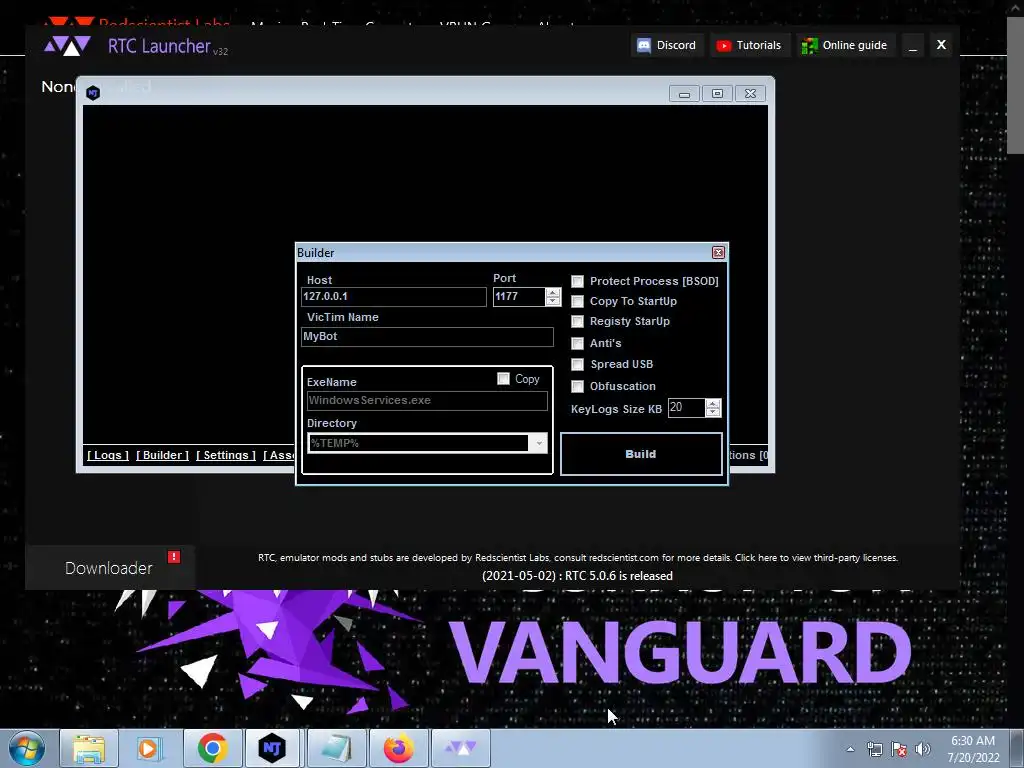Close the Builder dialog

[x=718, y=252]
